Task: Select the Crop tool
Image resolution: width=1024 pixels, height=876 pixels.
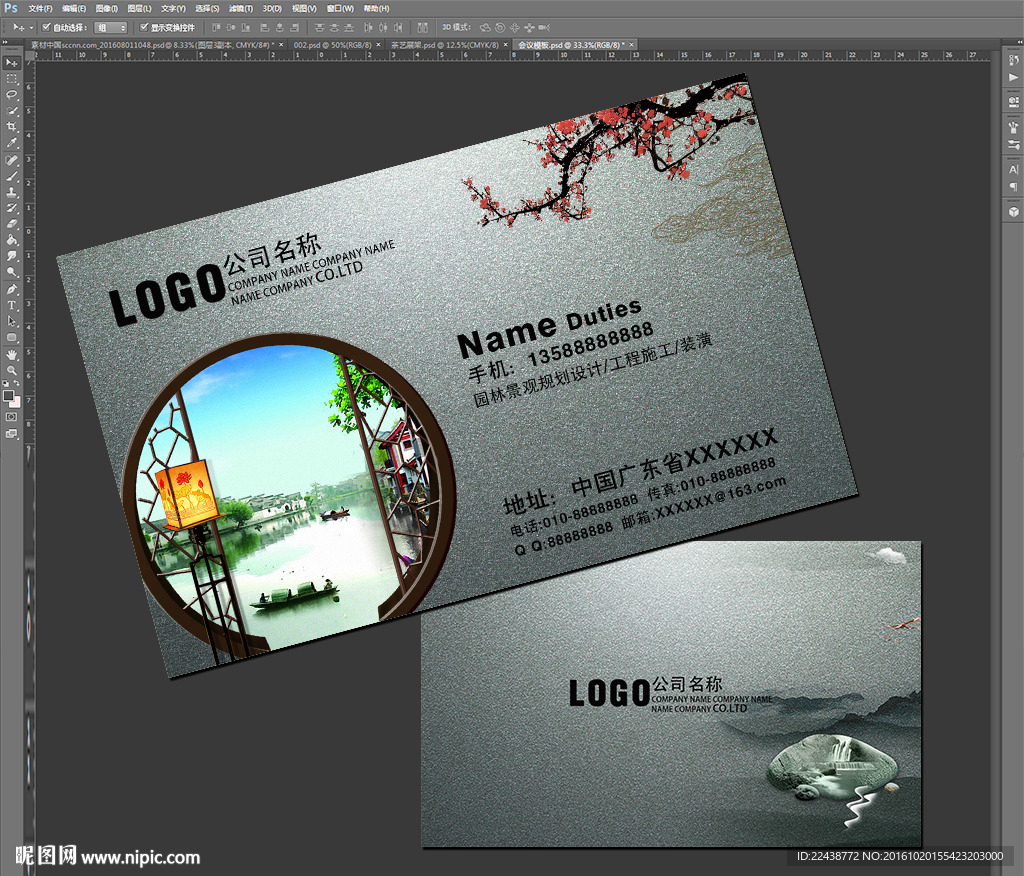Action: pos(11,127)
